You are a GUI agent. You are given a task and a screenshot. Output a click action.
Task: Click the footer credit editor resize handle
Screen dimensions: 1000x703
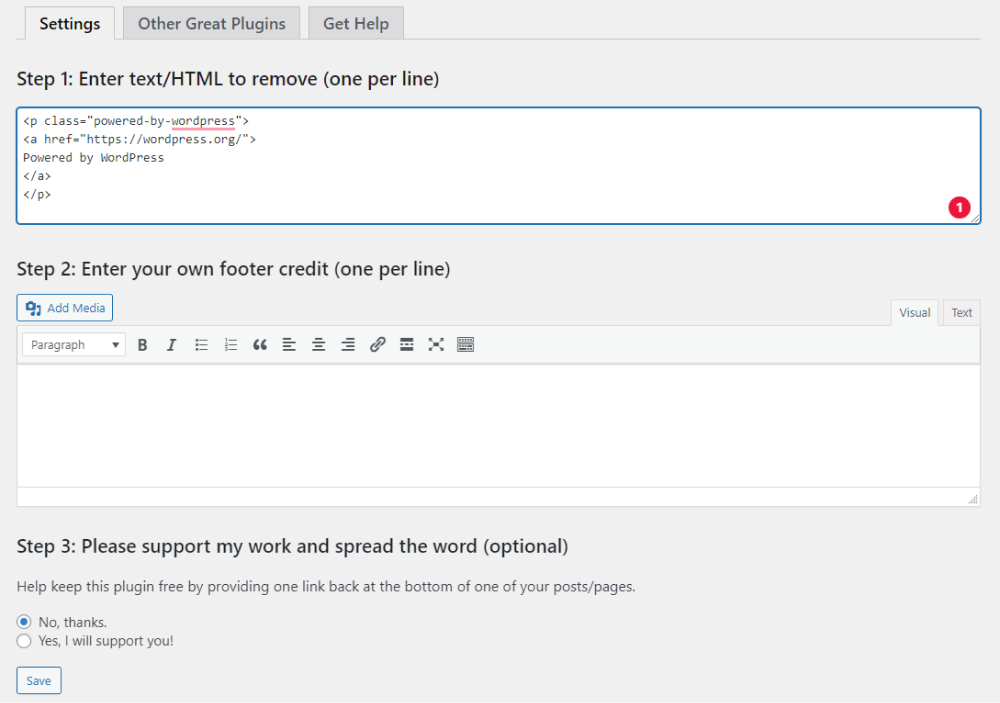[973, 500]
